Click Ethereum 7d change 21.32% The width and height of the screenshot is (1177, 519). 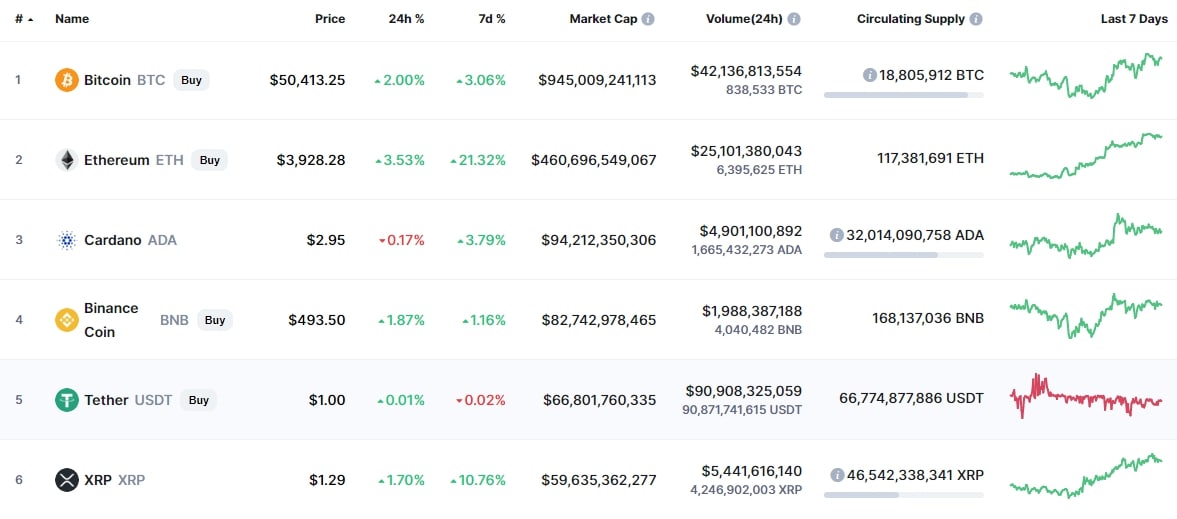477,160
